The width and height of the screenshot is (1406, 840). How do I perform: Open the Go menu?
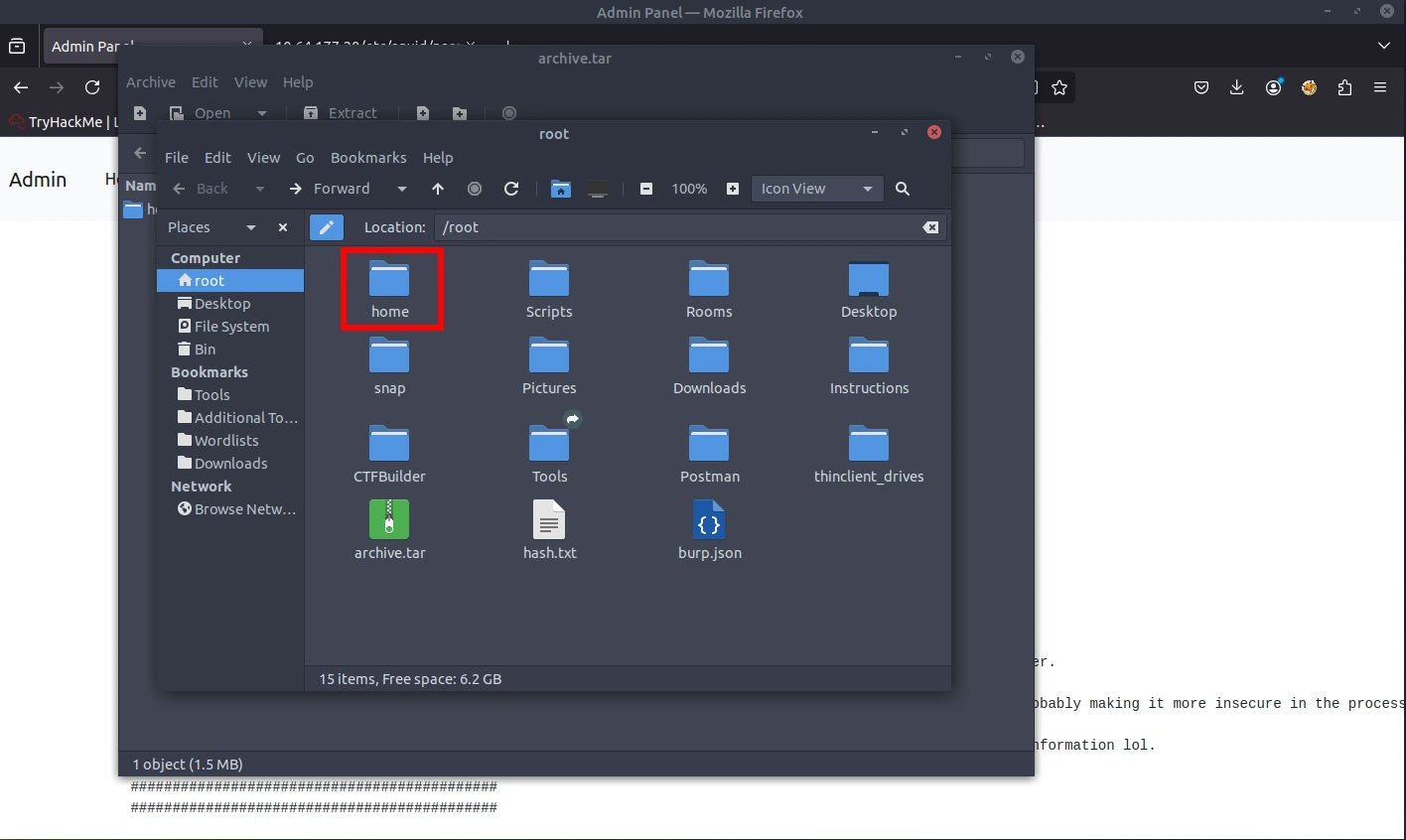coord(305,158)
